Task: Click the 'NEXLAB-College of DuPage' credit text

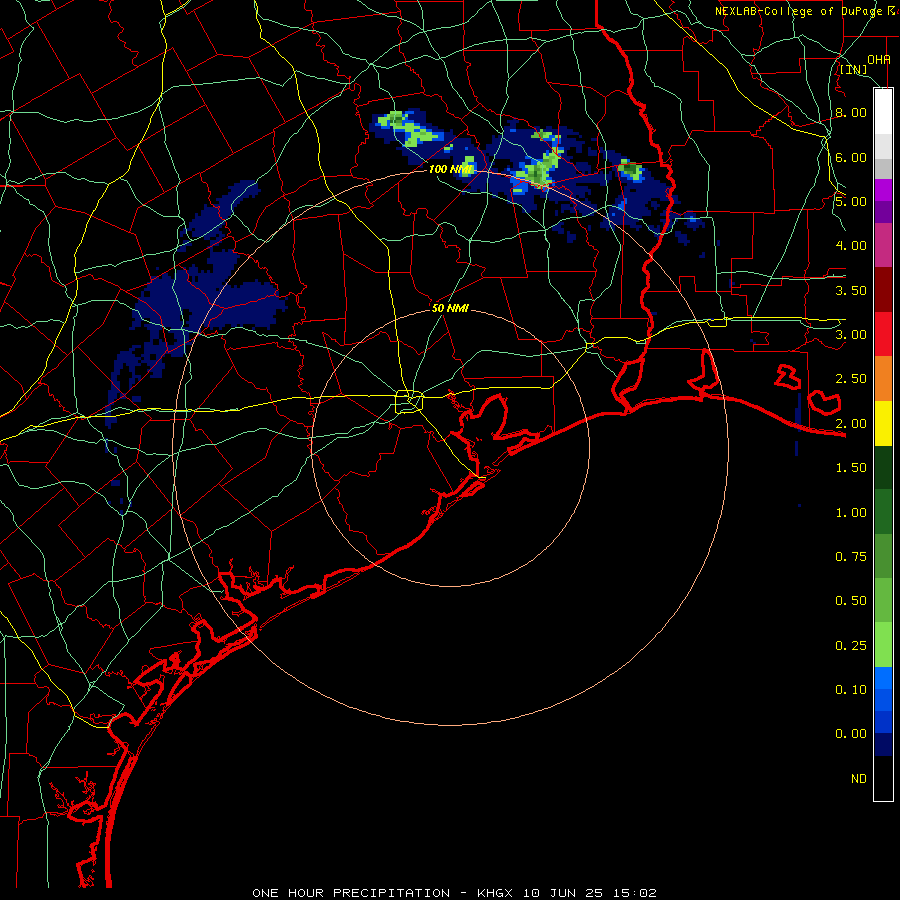Action: tap(798, 11)
